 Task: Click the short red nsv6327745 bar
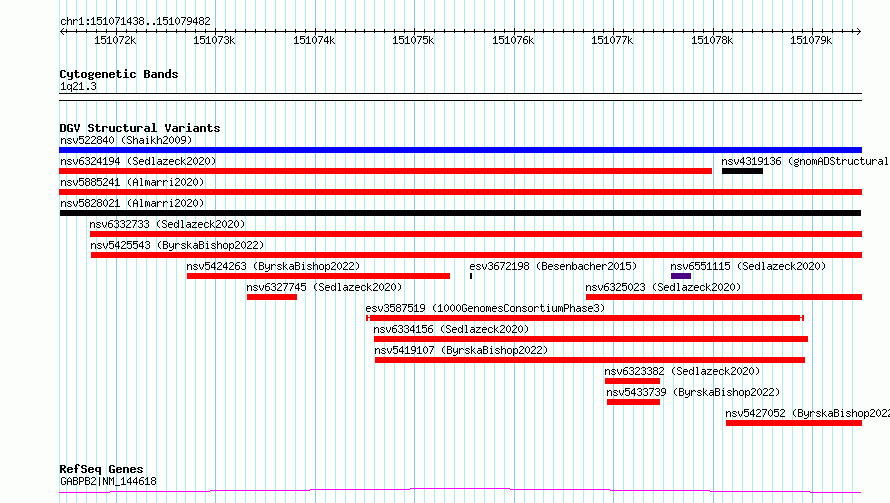coord(272,297)
